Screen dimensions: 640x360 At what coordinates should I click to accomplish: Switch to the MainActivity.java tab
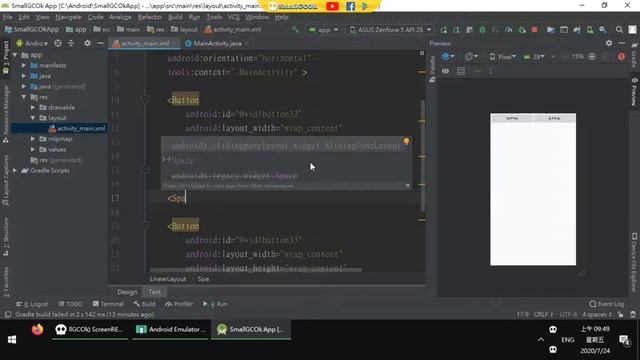point(217,43)
